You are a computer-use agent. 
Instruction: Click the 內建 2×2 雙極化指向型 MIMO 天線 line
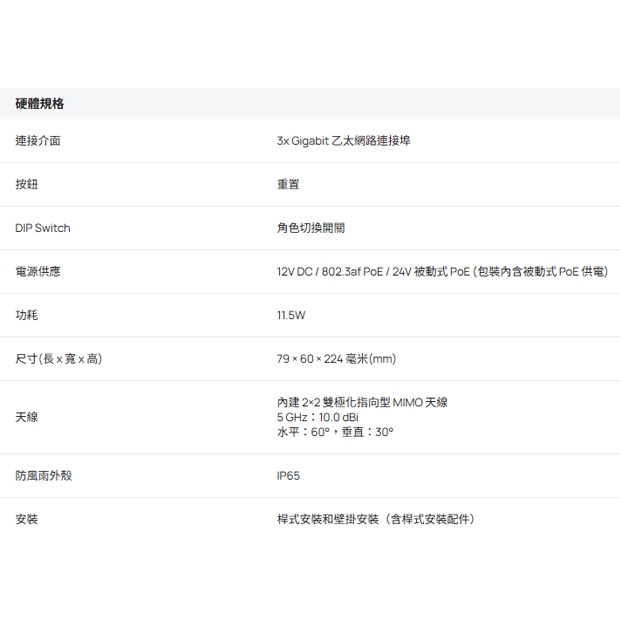tap(362, 403)
